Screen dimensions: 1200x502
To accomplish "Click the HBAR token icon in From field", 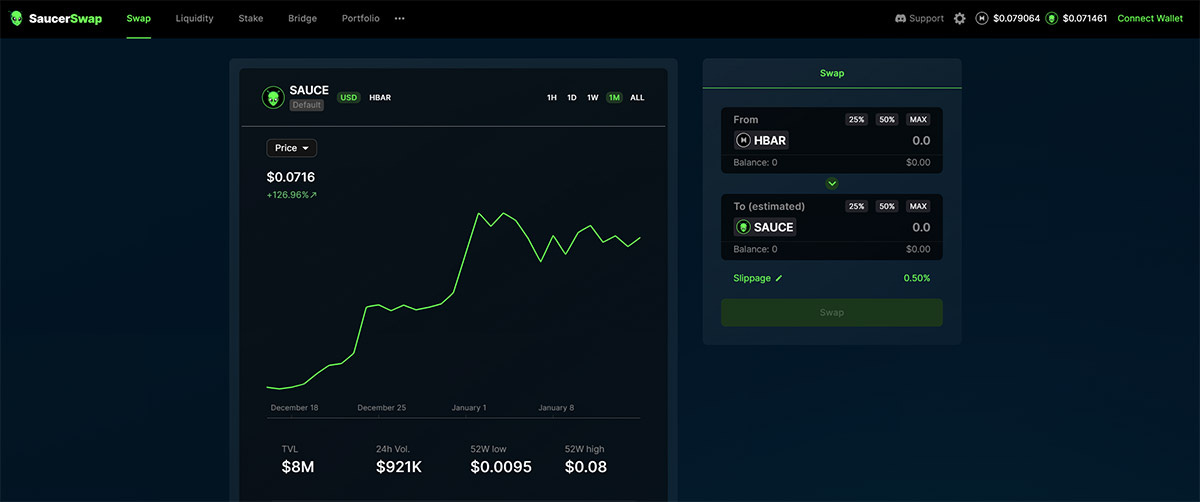I will pyautogui.click(x=743, y=141).
